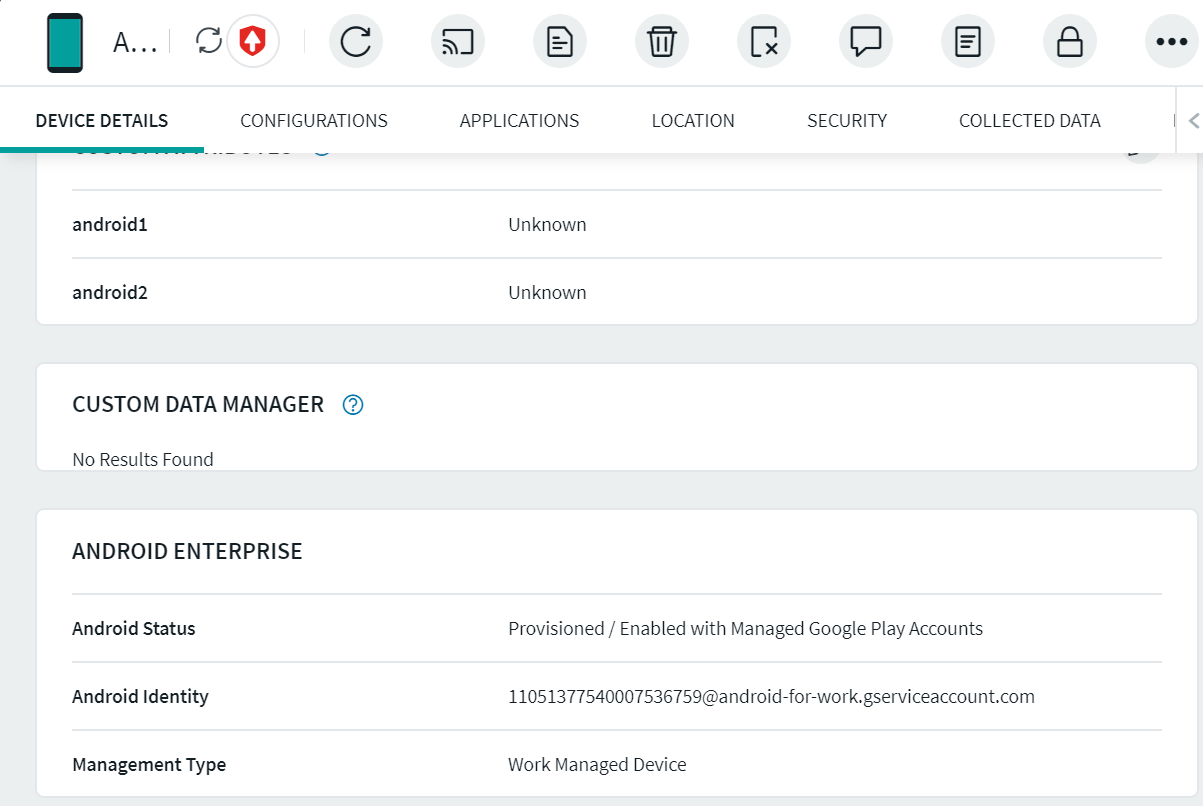This screenshot has height=806, width=1203.
Task: Open the Applications tab
Action: (519, 121)
